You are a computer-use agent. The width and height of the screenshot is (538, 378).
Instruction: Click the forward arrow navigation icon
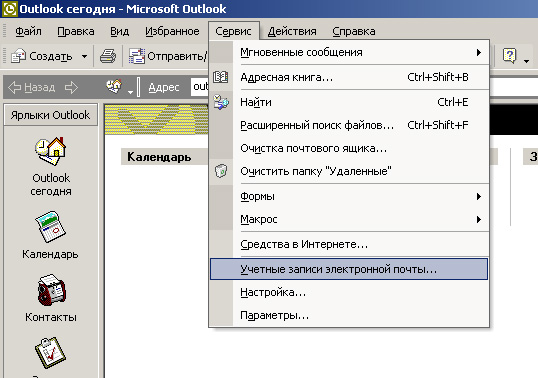[x=71, y=87]
